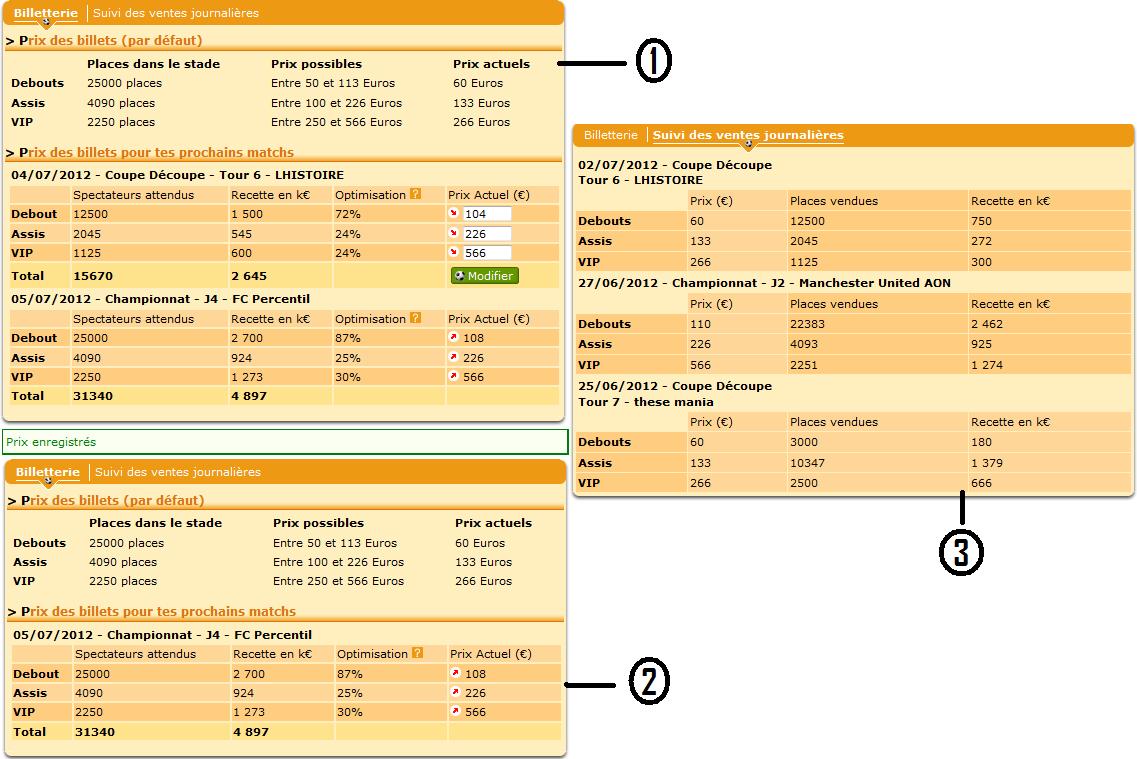Click the '1 274' VIP recette value
1137x759 pixels.
(x=987, y=365)
